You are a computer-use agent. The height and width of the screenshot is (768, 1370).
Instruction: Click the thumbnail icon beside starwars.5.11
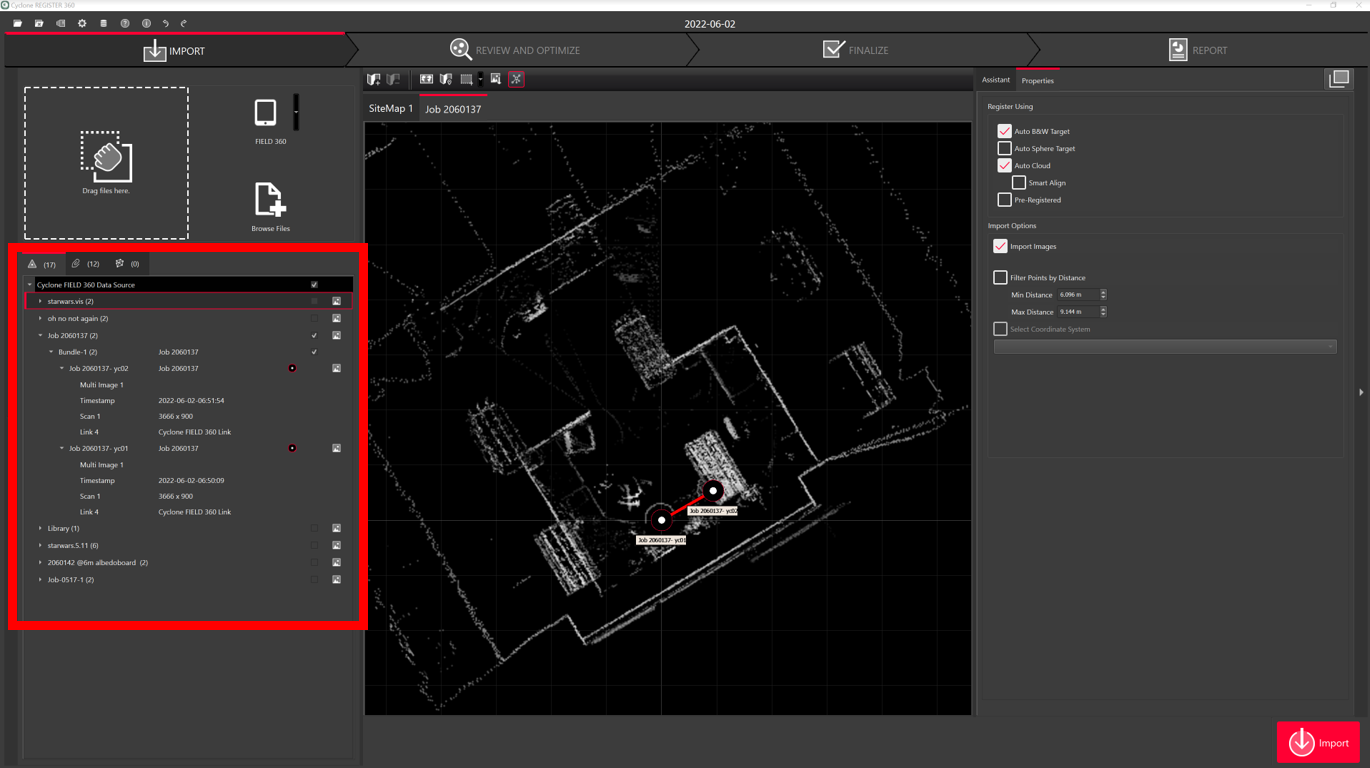coord(337,545)
